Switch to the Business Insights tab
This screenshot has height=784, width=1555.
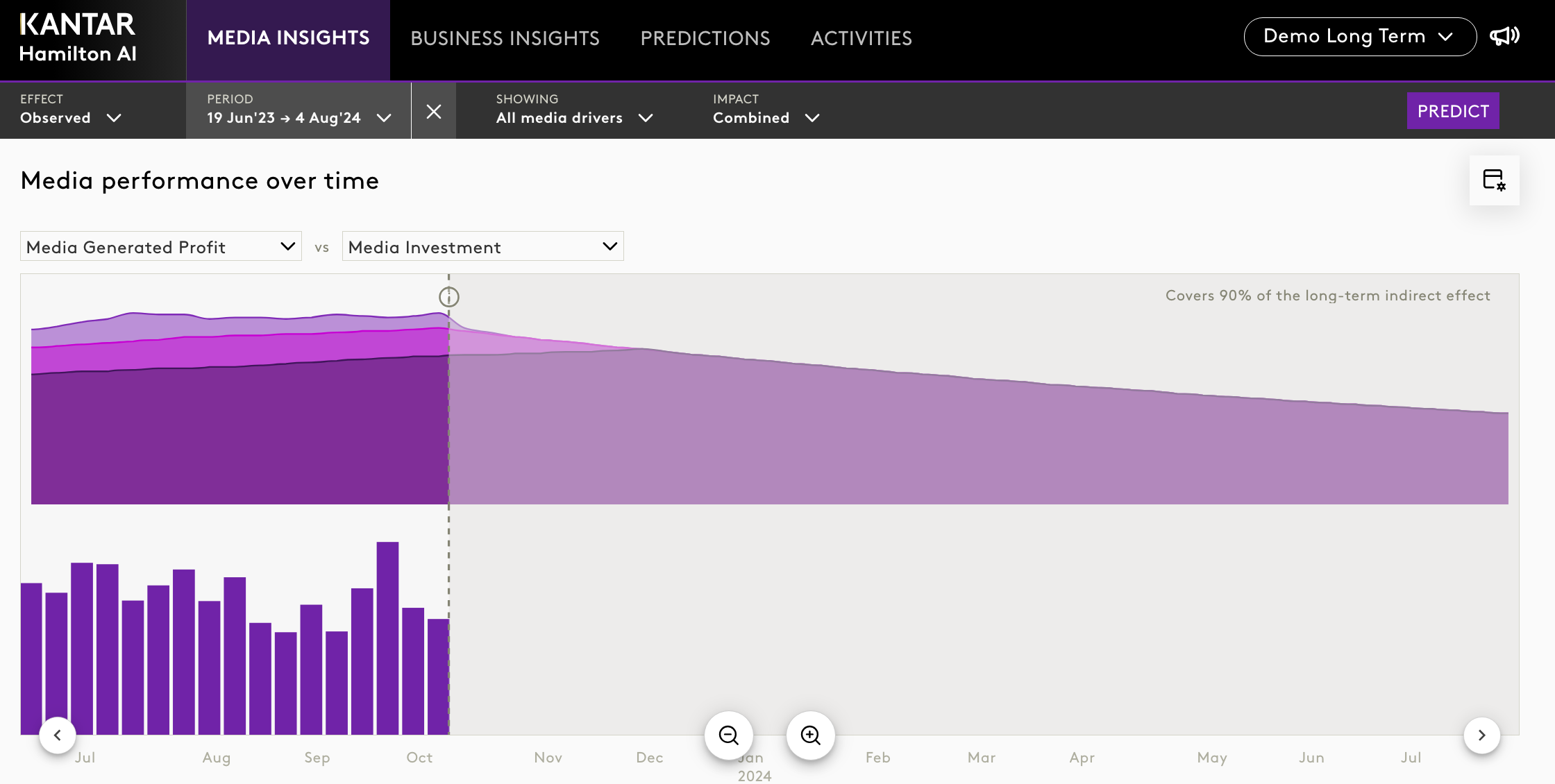tap(505, 38)
